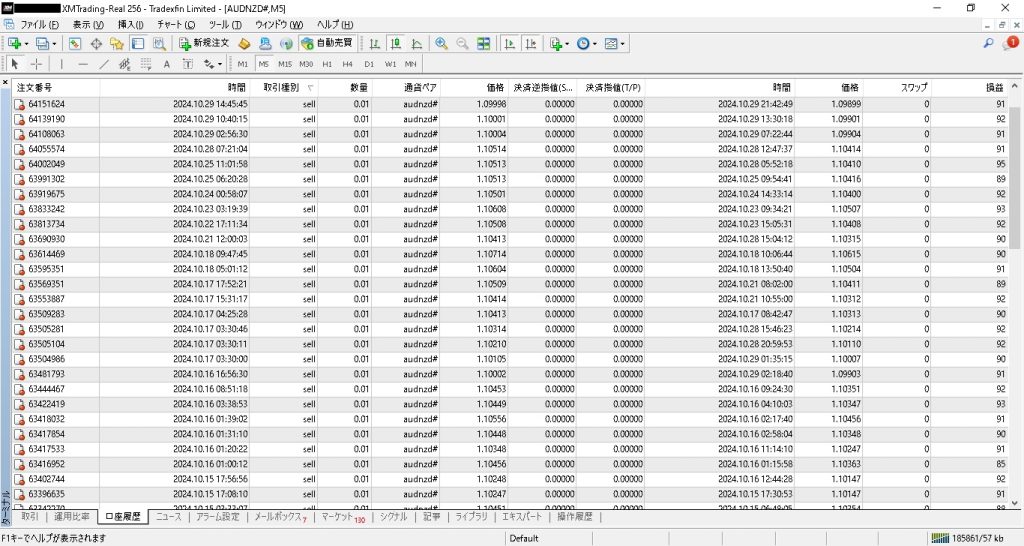Click the 新規注文 (New Order) button
1024x546 pixels.
[x=205, y=44]
